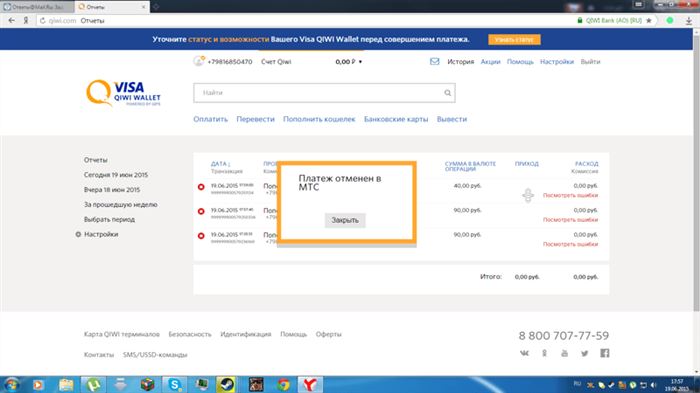
Task: Click red error status icon of 40,00 руб. row
Action: (x=201, y=187)
